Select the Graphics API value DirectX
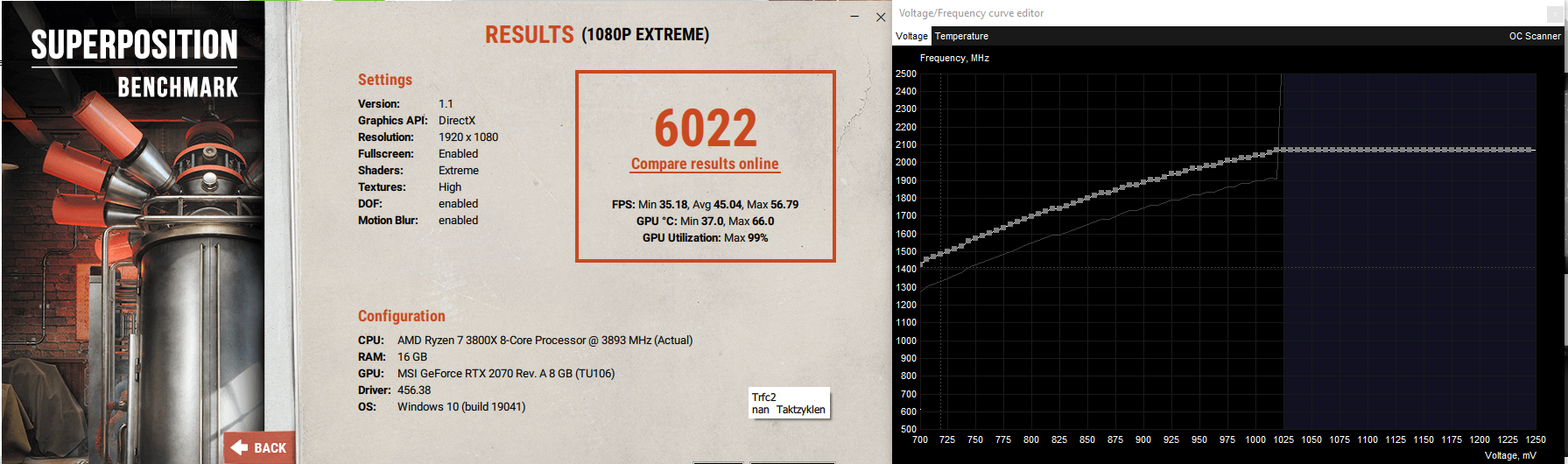The width and height of the screenshot is (1568, 464). (457, 120)
